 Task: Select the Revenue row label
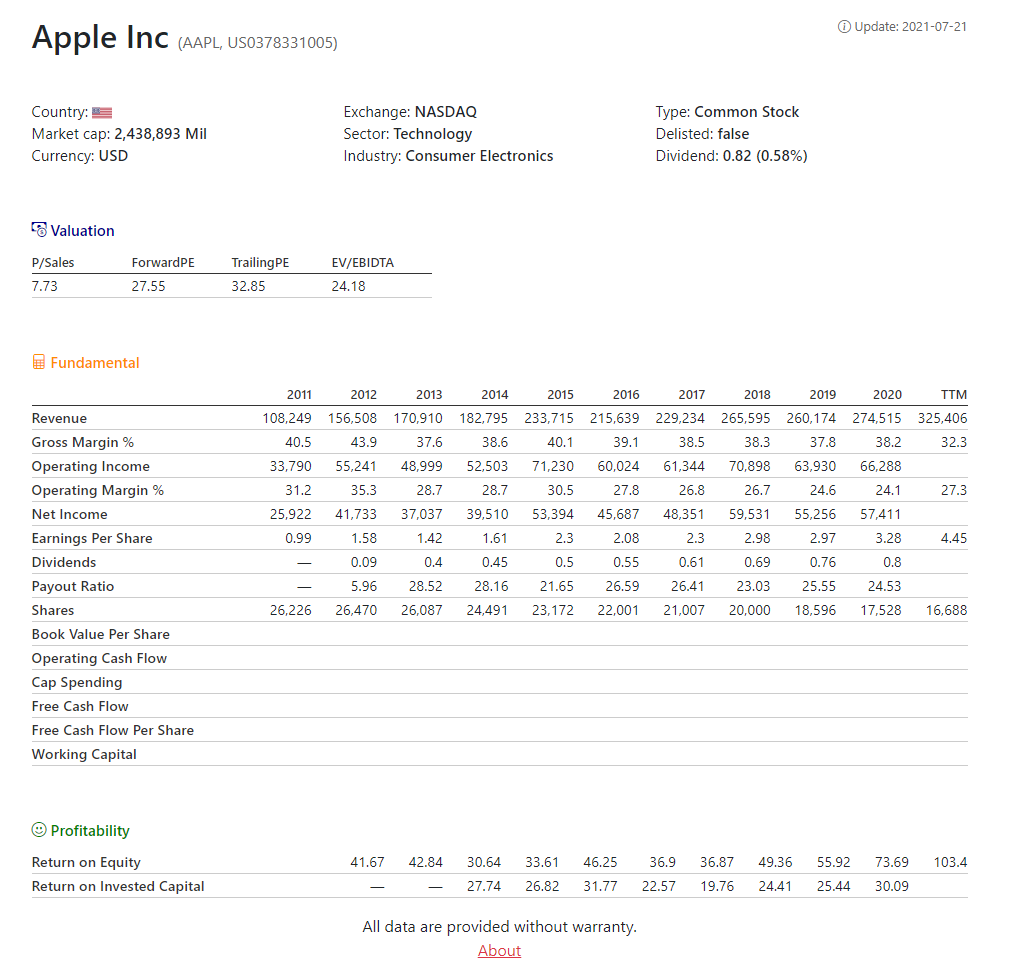pos(59,418)
